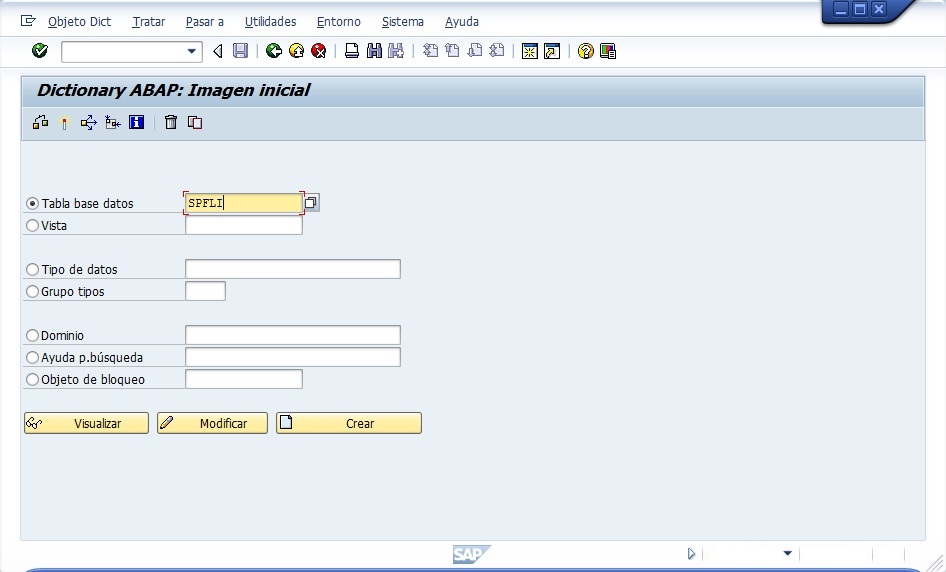Click the Next Page icon

(475, 51)
